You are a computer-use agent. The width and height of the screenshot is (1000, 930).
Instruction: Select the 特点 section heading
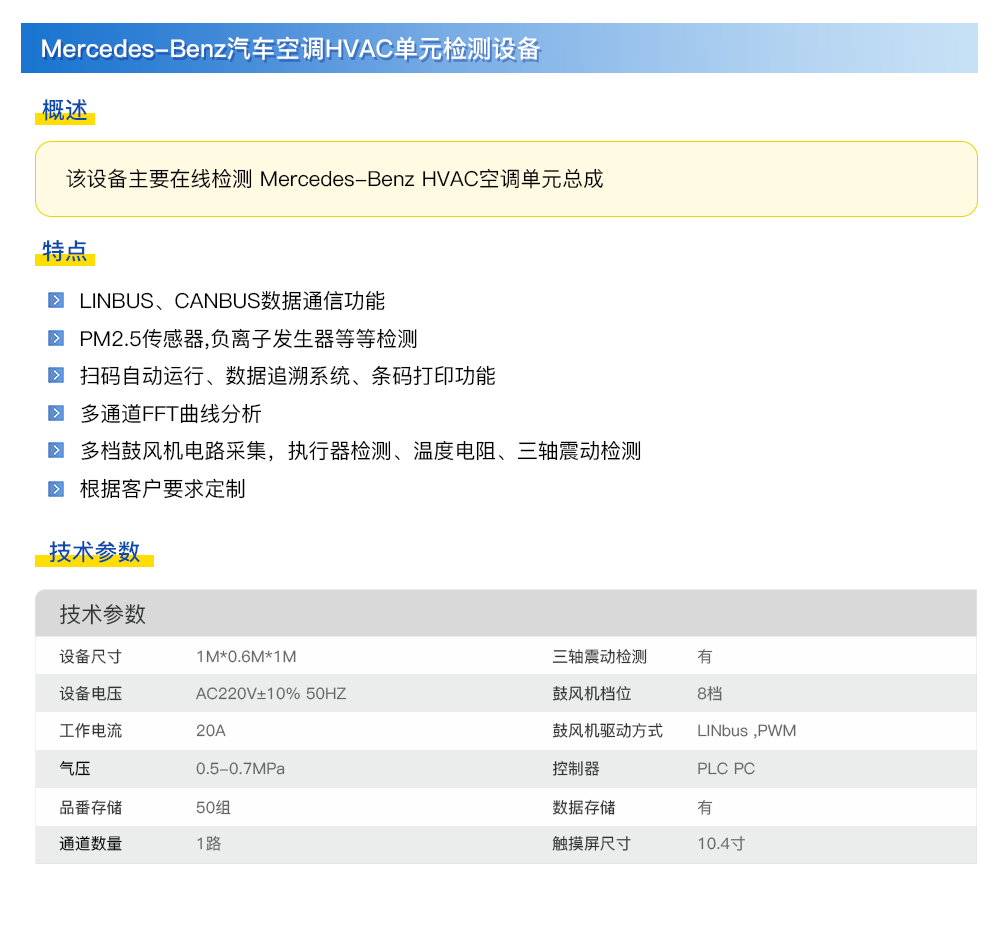point(65,252)
